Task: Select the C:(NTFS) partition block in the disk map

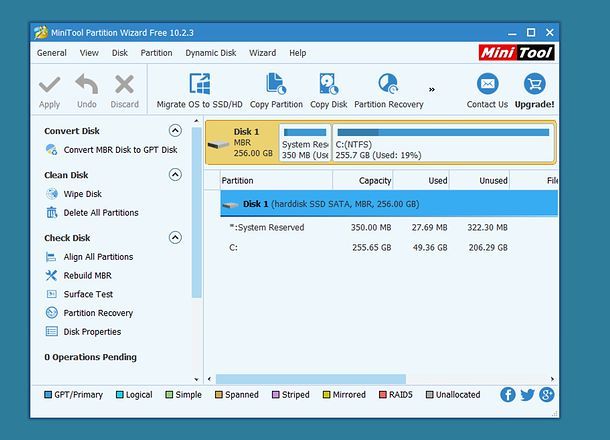Action: pyautogui.click(x=443, y=143)
